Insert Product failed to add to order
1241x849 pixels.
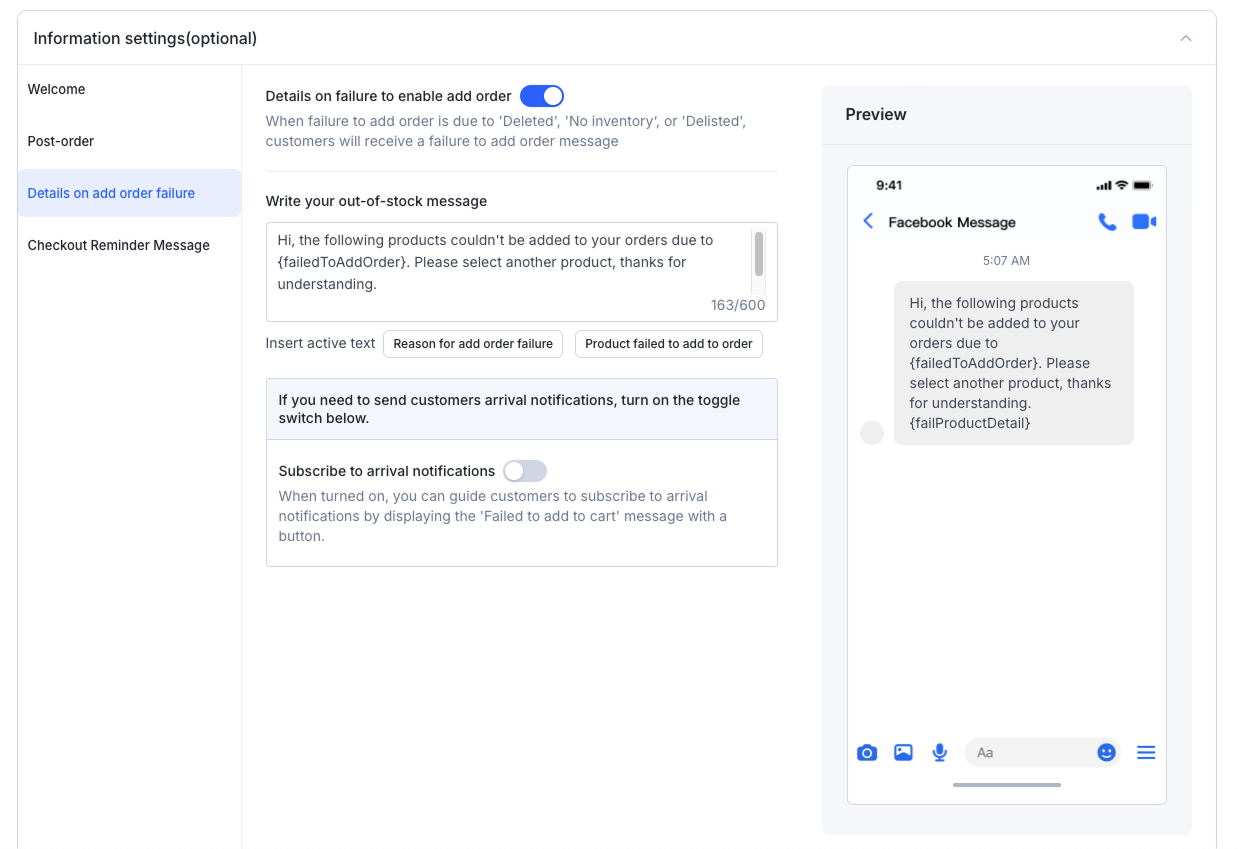point(668,344)
